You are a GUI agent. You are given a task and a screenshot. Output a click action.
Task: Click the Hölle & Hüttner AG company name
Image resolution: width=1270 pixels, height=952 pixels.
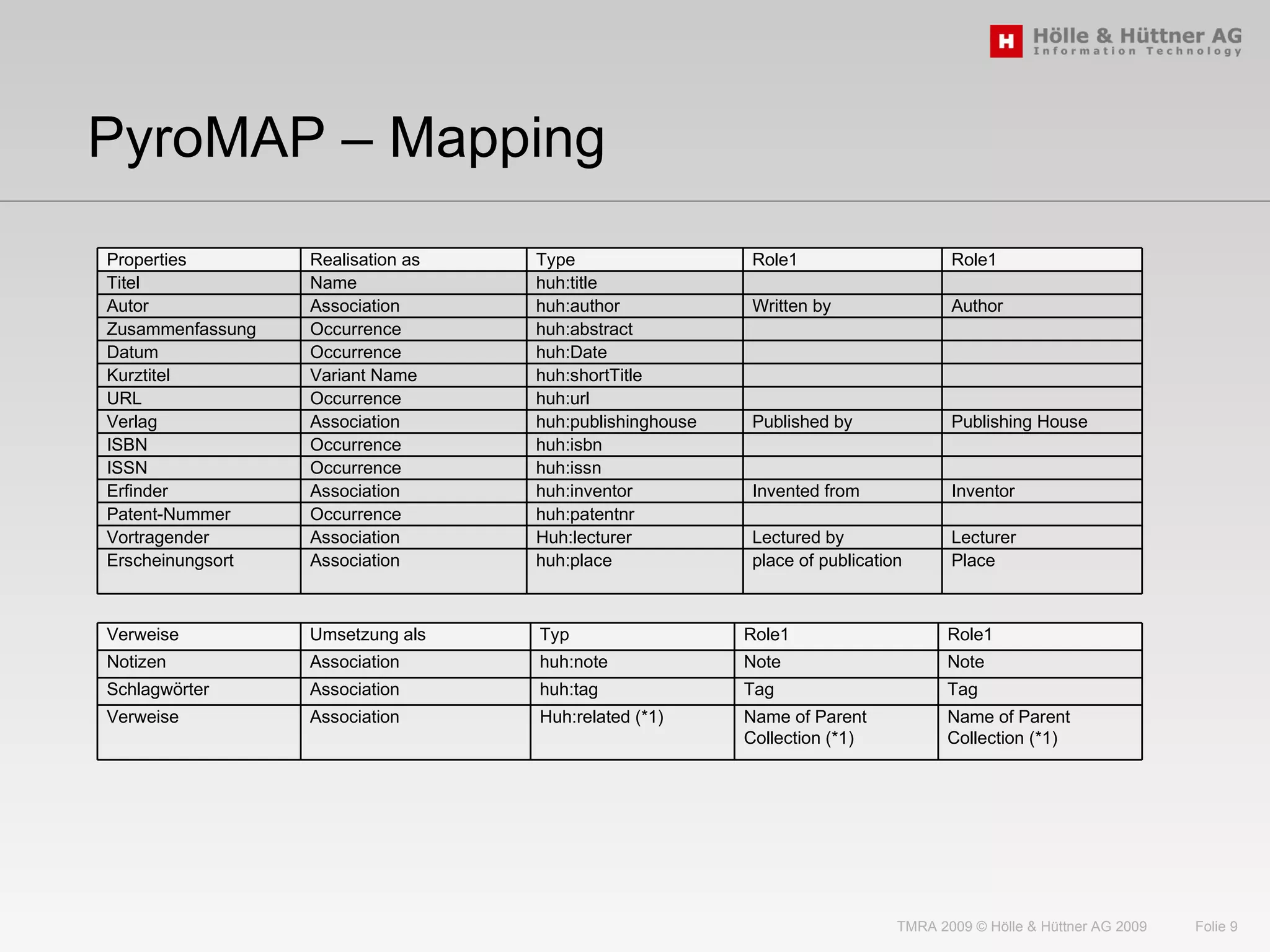tap(1137, 36)
